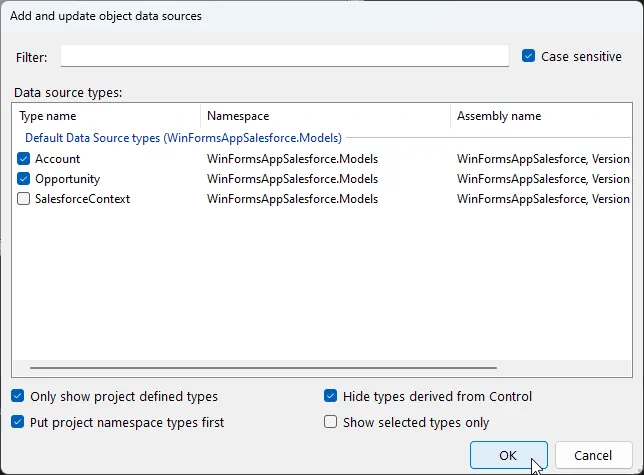644x475 pixels.
Task: Click inside the Filter text field
Action: tap(285, 56)
